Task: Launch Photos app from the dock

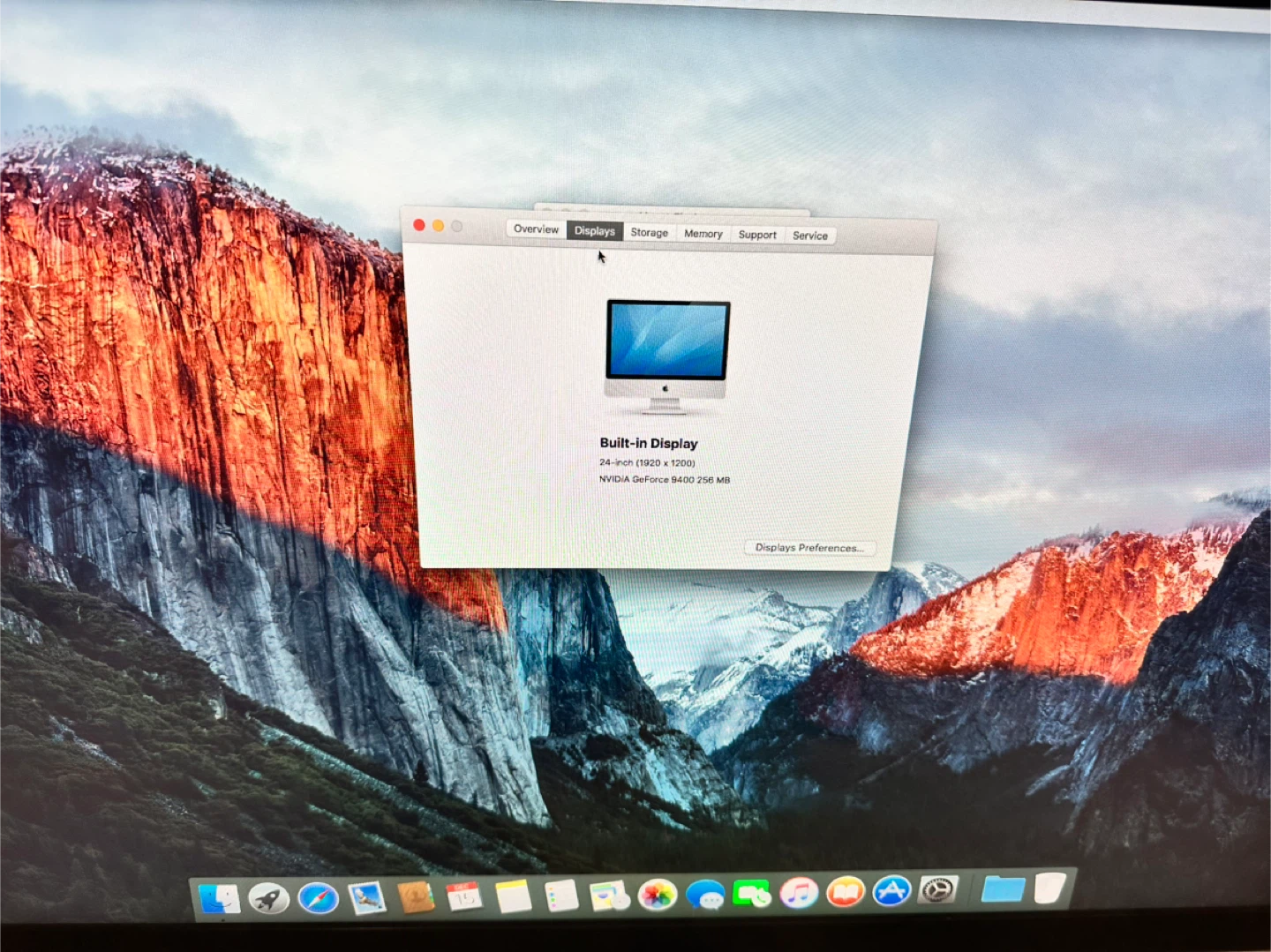Action: coord(658,895)
